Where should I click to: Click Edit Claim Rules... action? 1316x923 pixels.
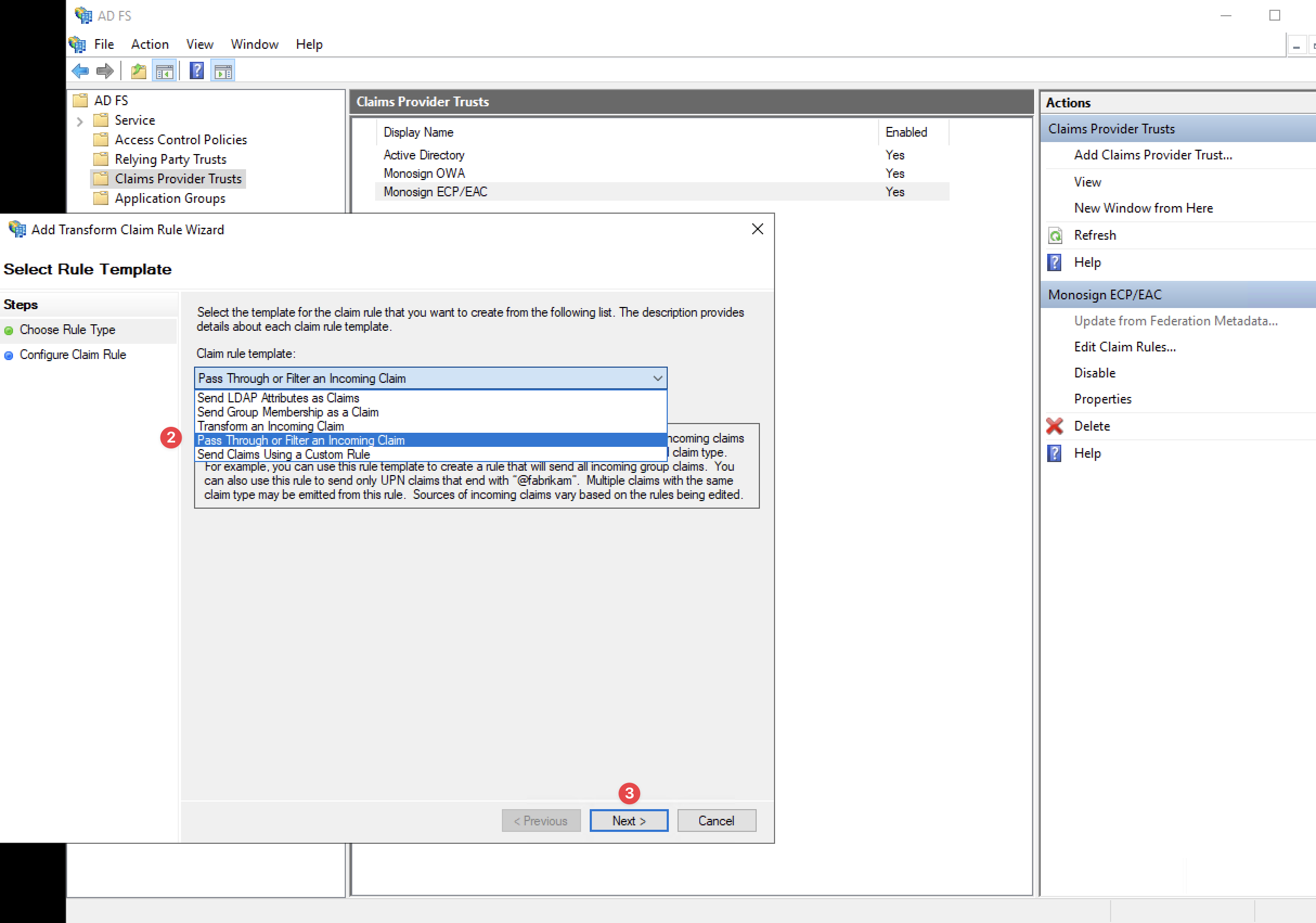1124,347
